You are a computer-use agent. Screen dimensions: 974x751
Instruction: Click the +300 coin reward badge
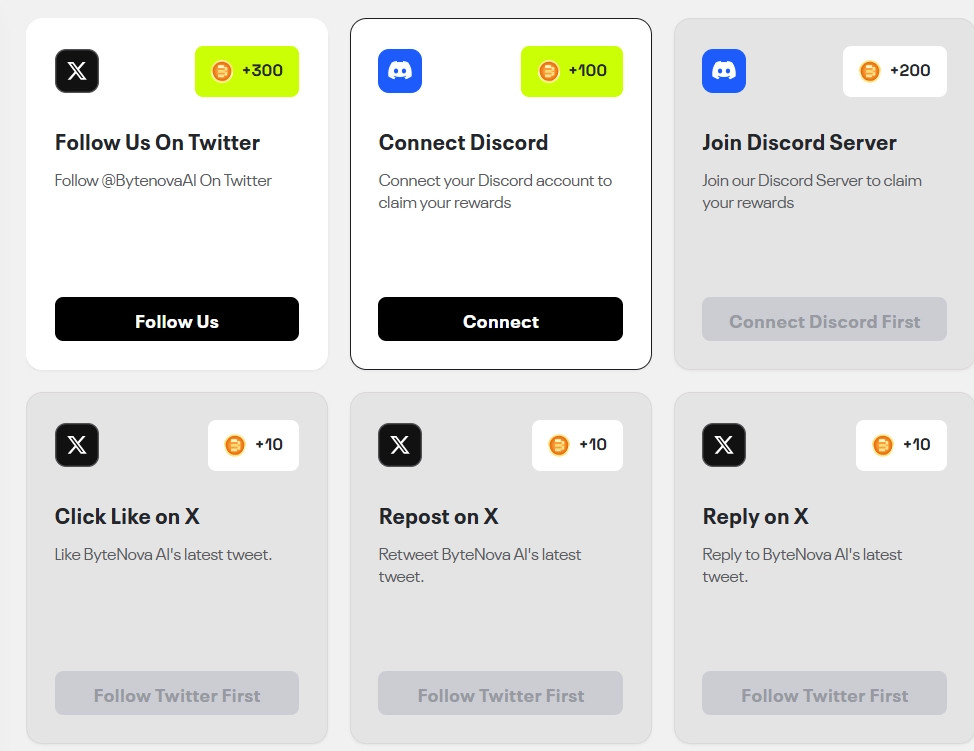point(247,71)
